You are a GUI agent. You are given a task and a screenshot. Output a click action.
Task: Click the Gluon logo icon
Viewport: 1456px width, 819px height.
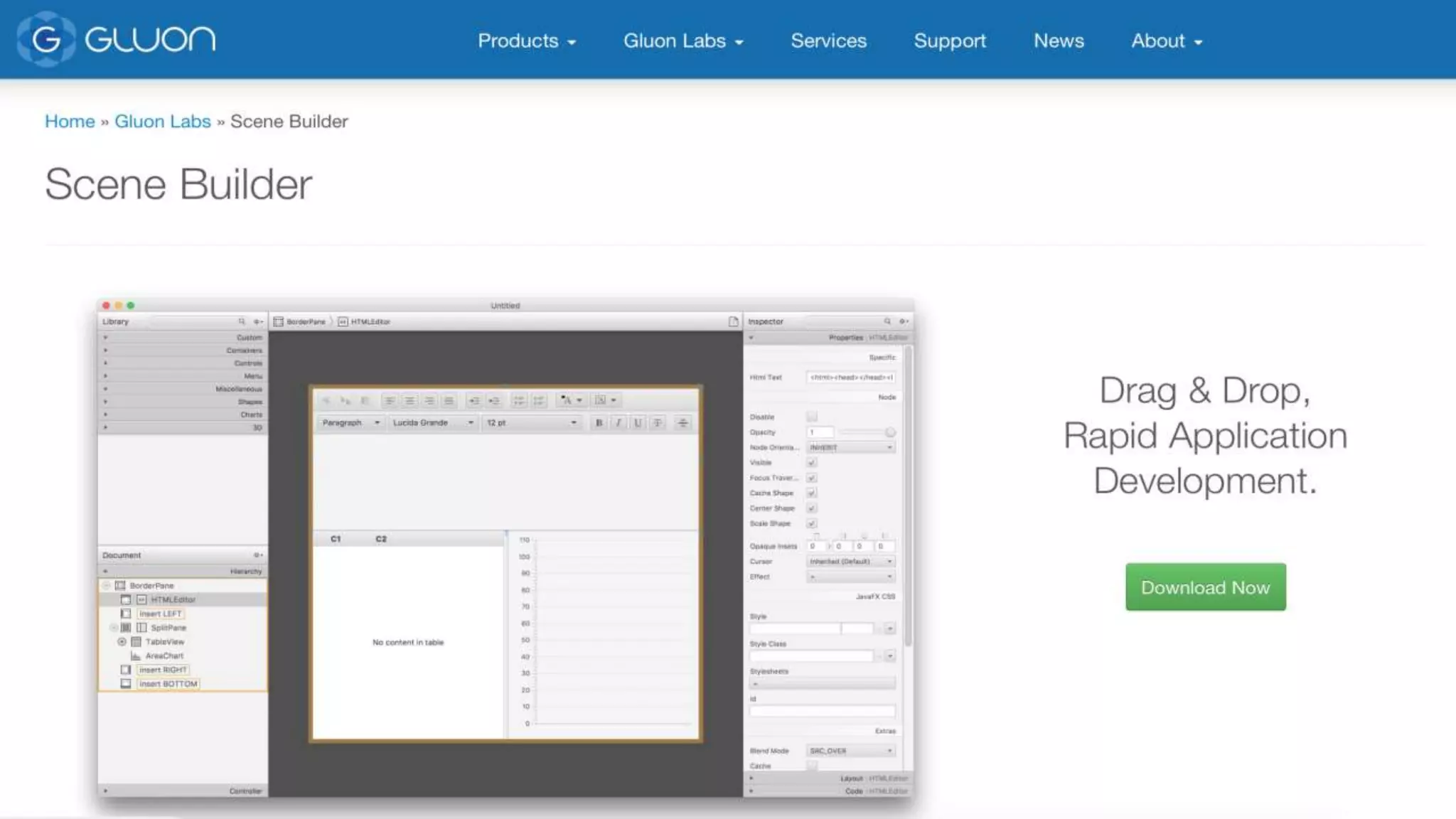[45, 39]
